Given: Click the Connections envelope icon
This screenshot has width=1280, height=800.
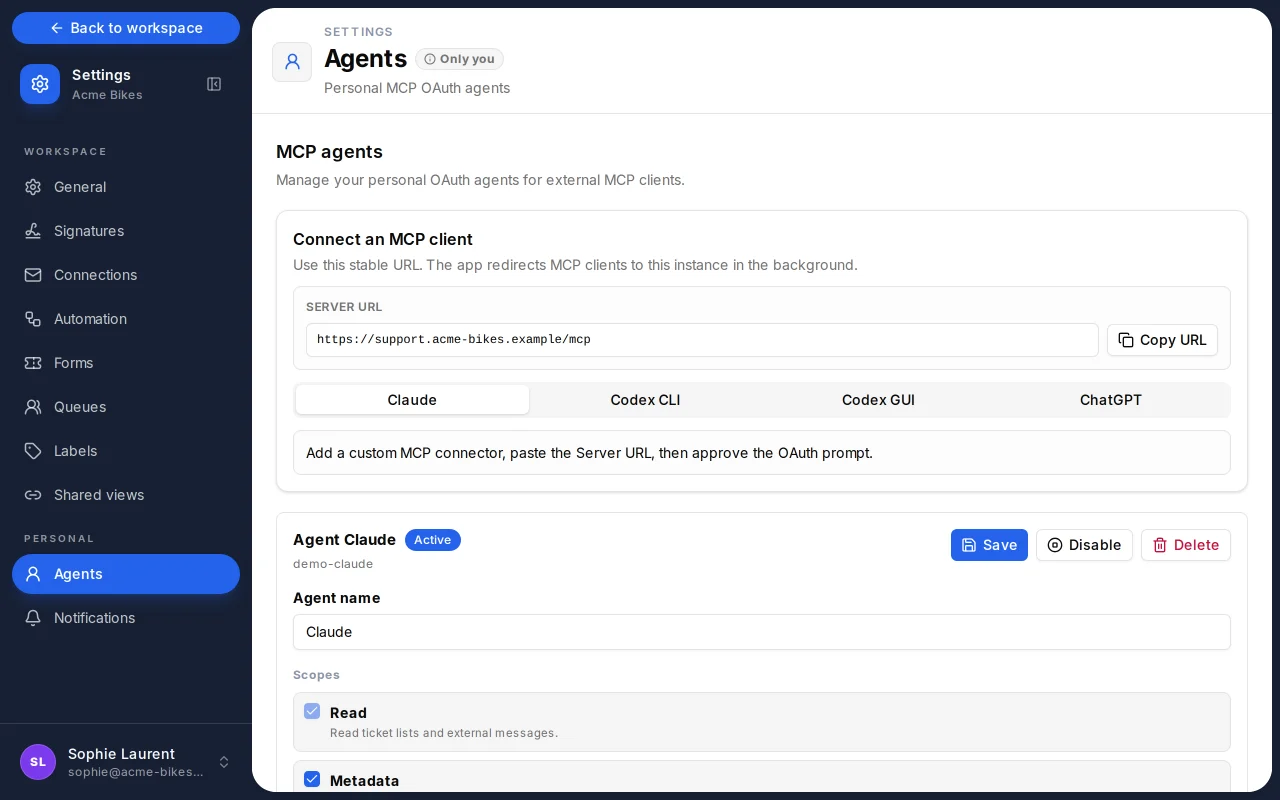Looking at the screenshot, I should [33, 275].
